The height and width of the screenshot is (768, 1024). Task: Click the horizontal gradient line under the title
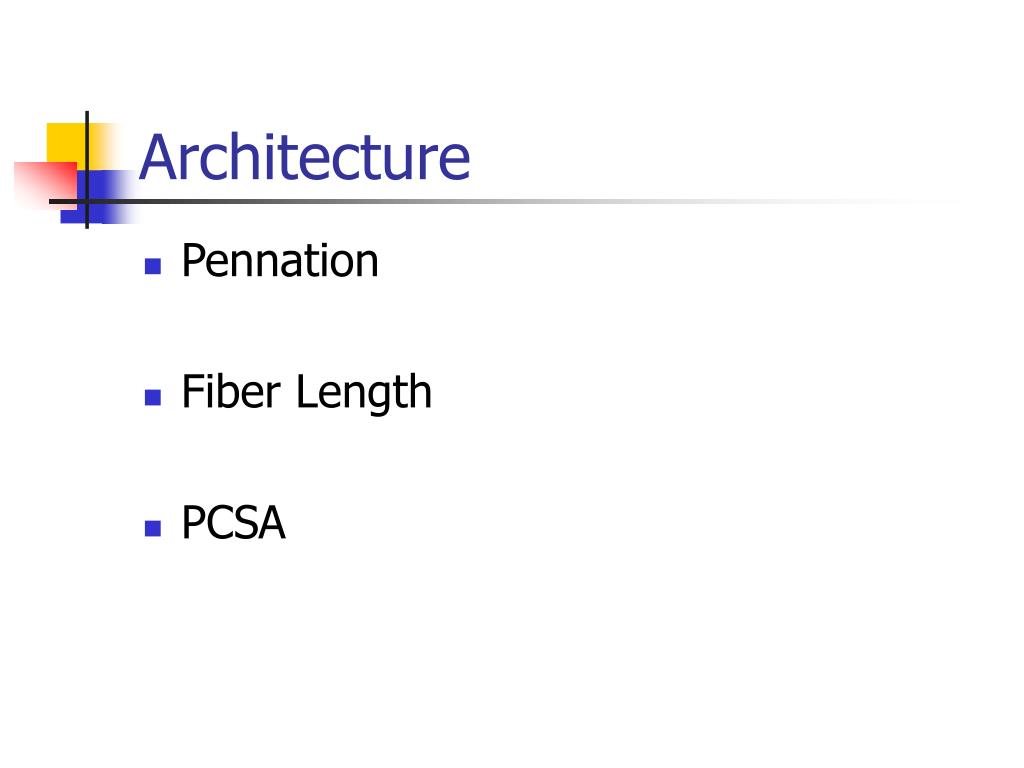tap(503, 201)
